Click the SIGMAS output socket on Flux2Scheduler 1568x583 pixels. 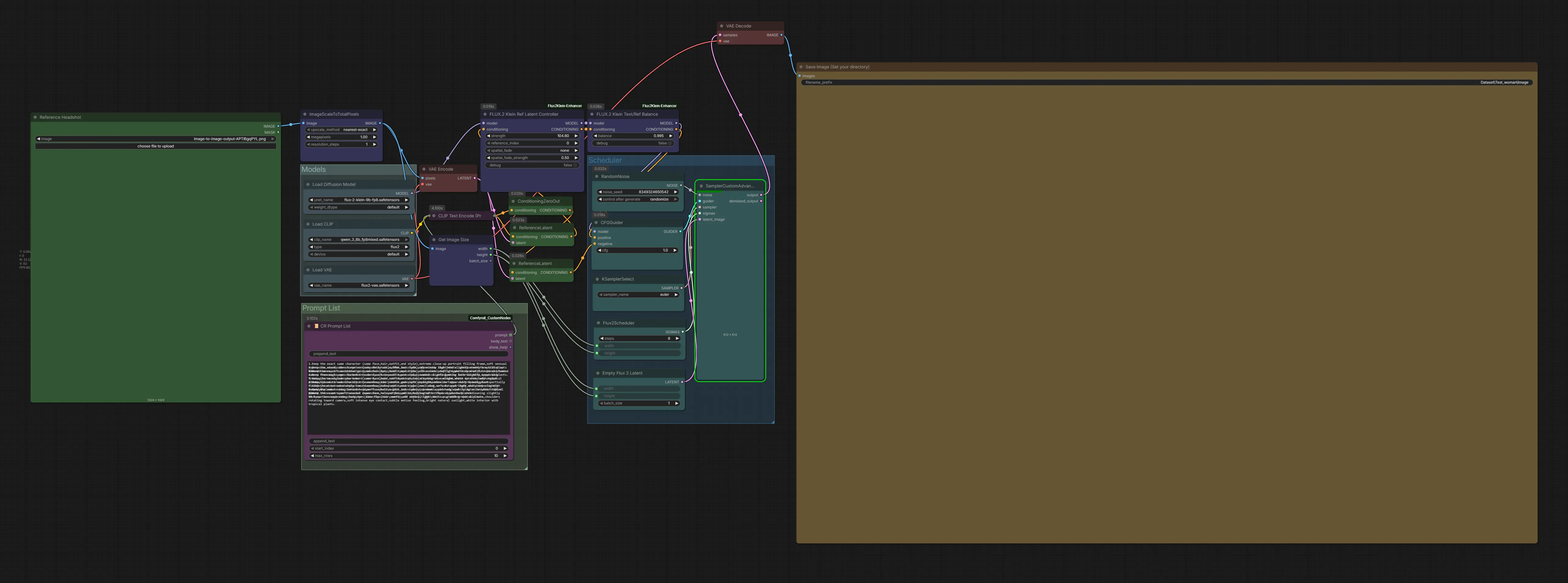682,332
